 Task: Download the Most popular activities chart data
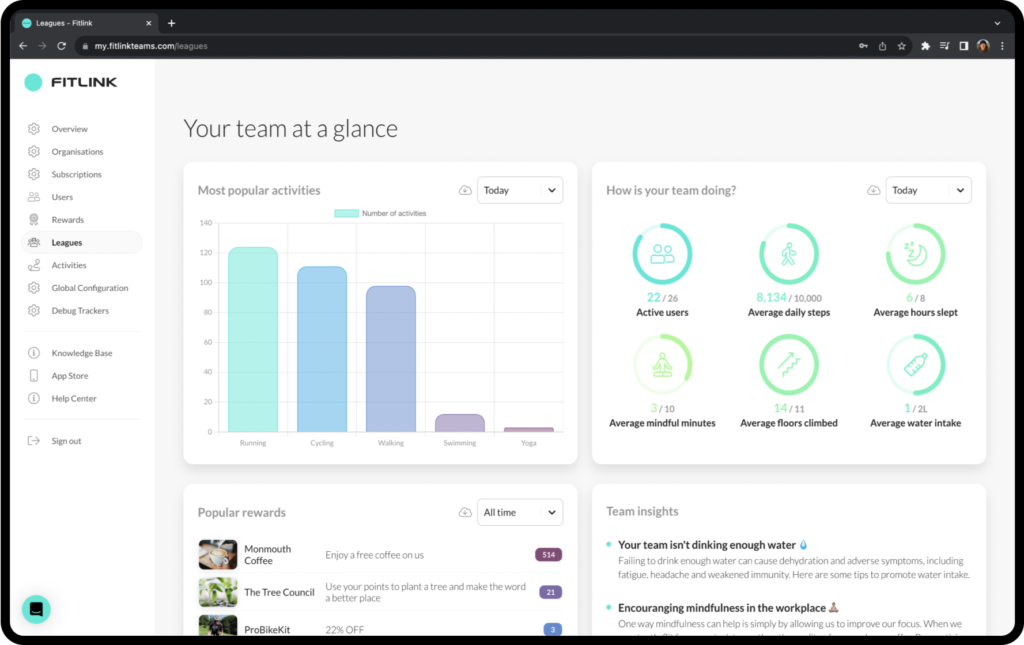(465, 191)
